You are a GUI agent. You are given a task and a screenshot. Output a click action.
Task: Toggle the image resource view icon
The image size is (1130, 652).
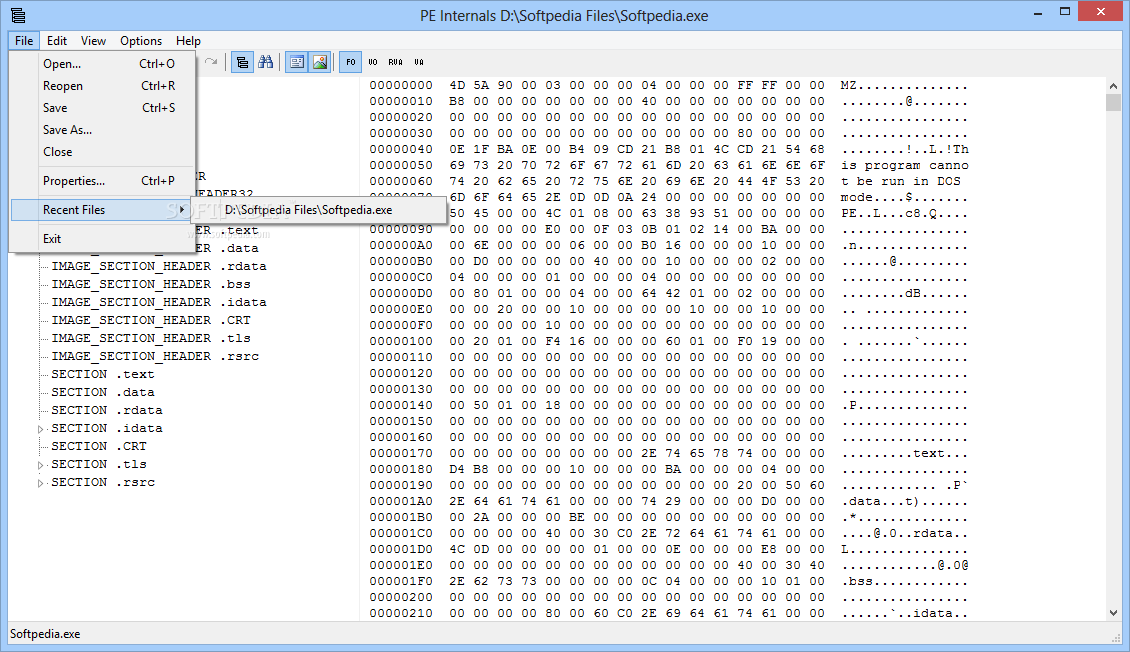[320, 62]
